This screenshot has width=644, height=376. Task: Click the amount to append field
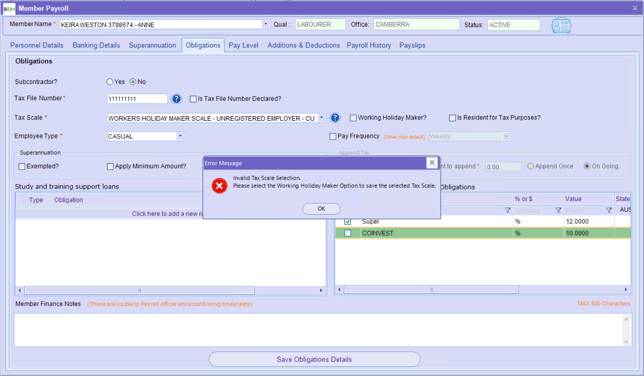[x=504, y=167]
